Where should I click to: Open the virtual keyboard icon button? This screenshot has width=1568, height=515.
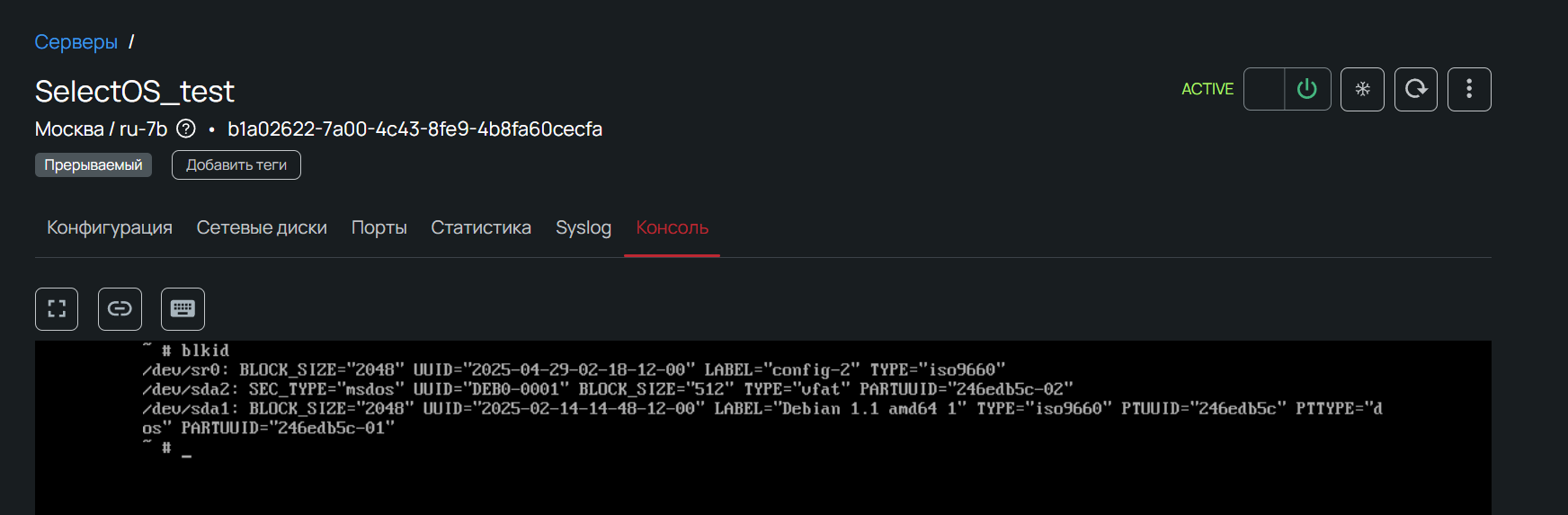[x=183, y=309]
